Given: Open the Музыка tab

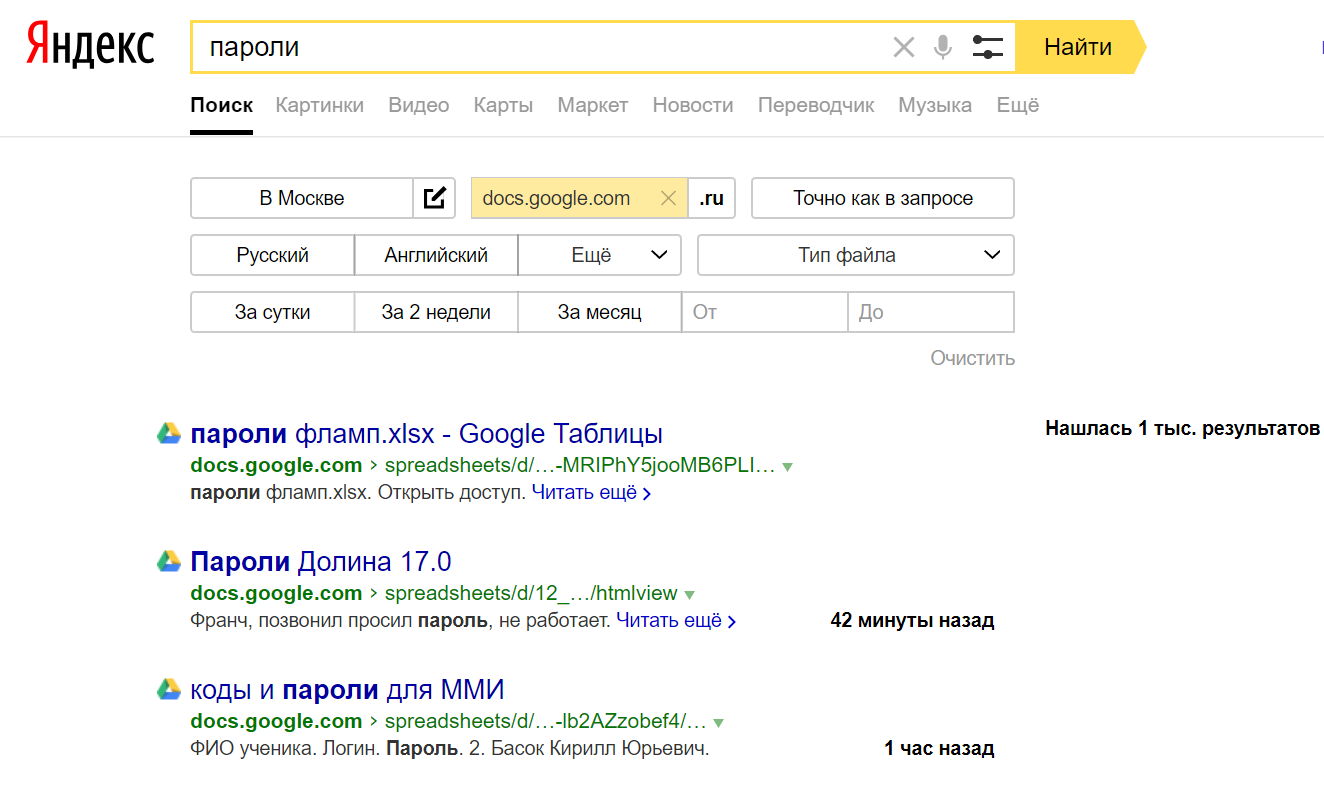Looking at the screenshot, I should coord(935,105).
